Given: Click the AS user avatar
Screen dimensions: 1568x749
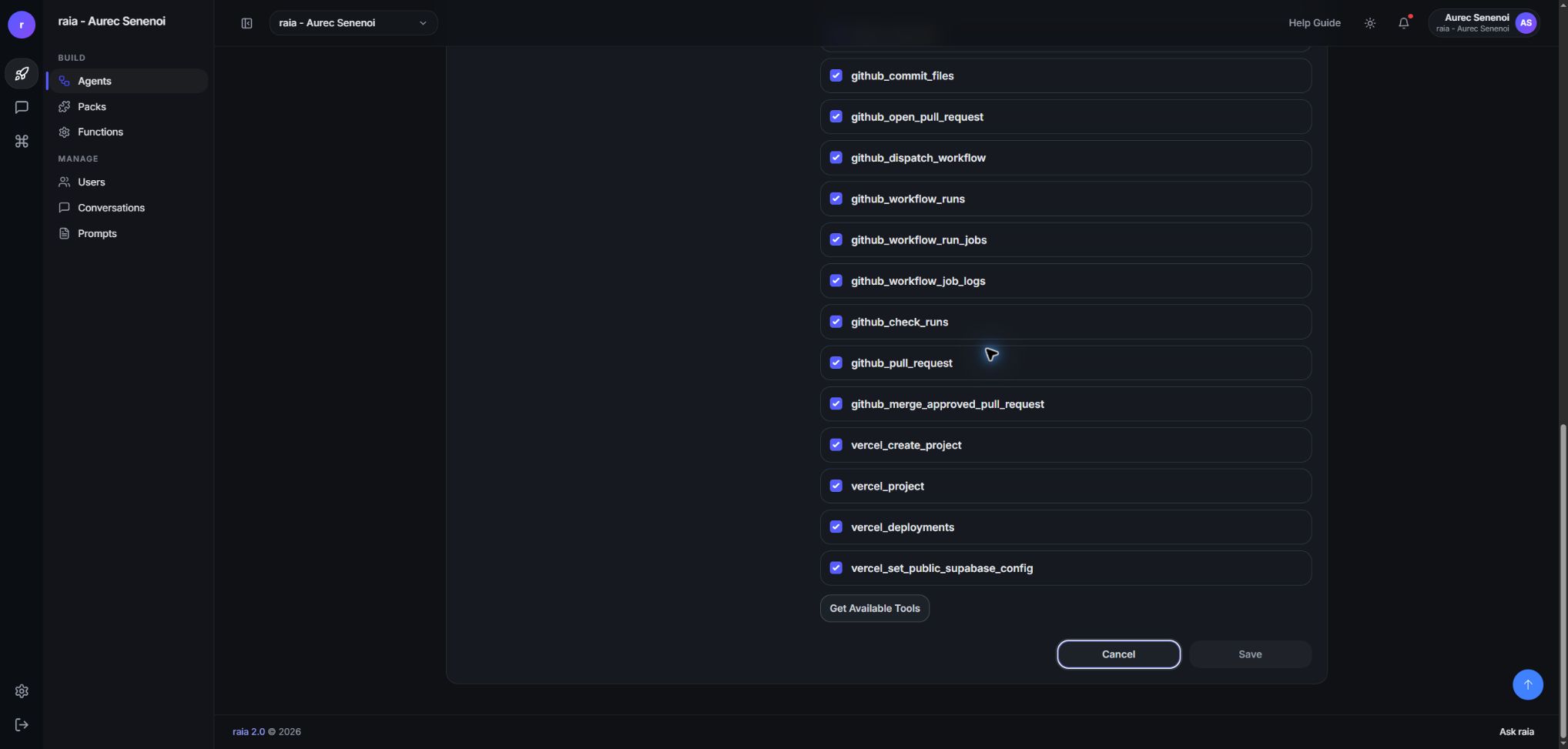Looking at the screenshot, I should [1526, 23].
